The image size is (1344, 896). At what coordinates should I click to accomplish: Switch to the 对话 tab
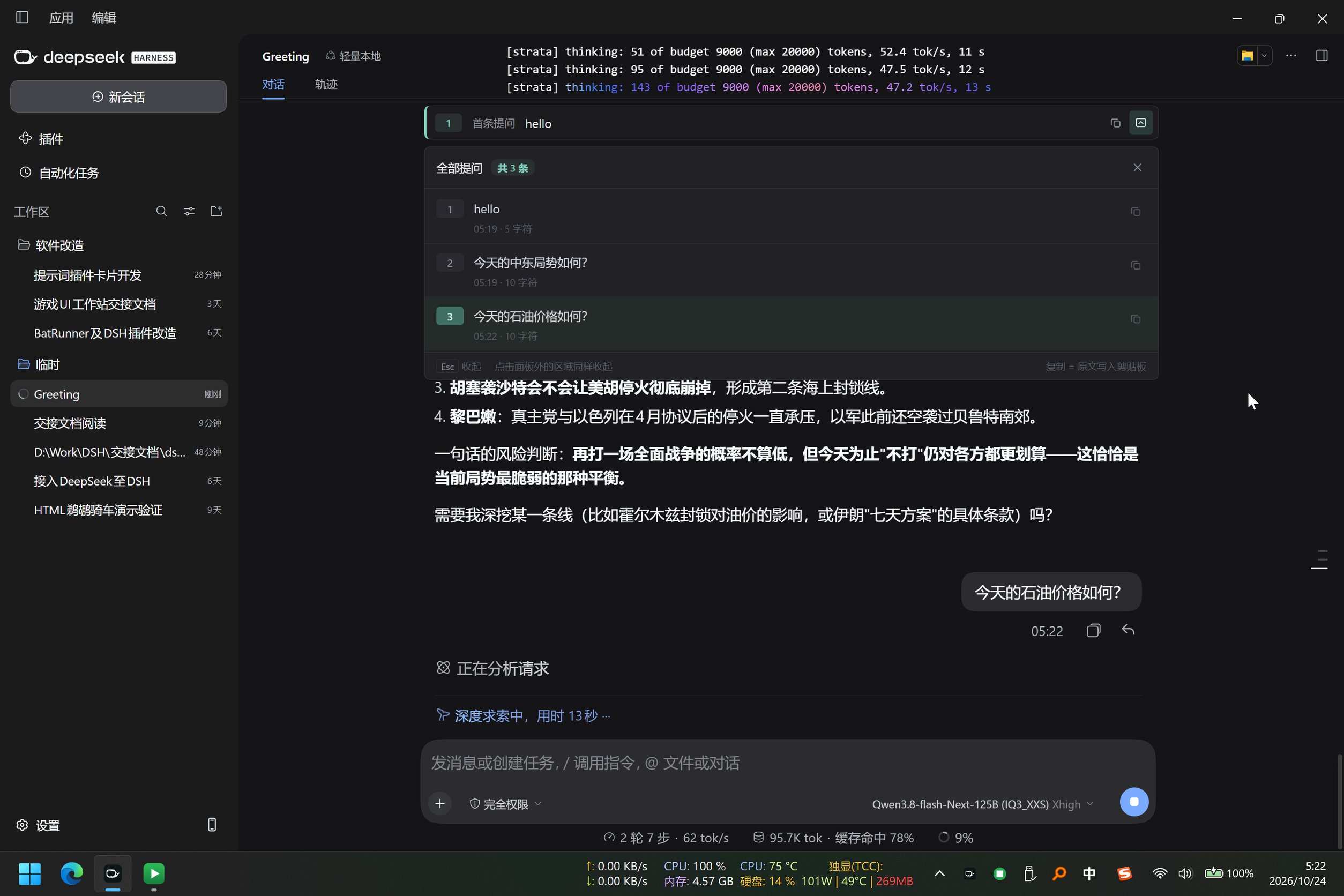[273, 85]
